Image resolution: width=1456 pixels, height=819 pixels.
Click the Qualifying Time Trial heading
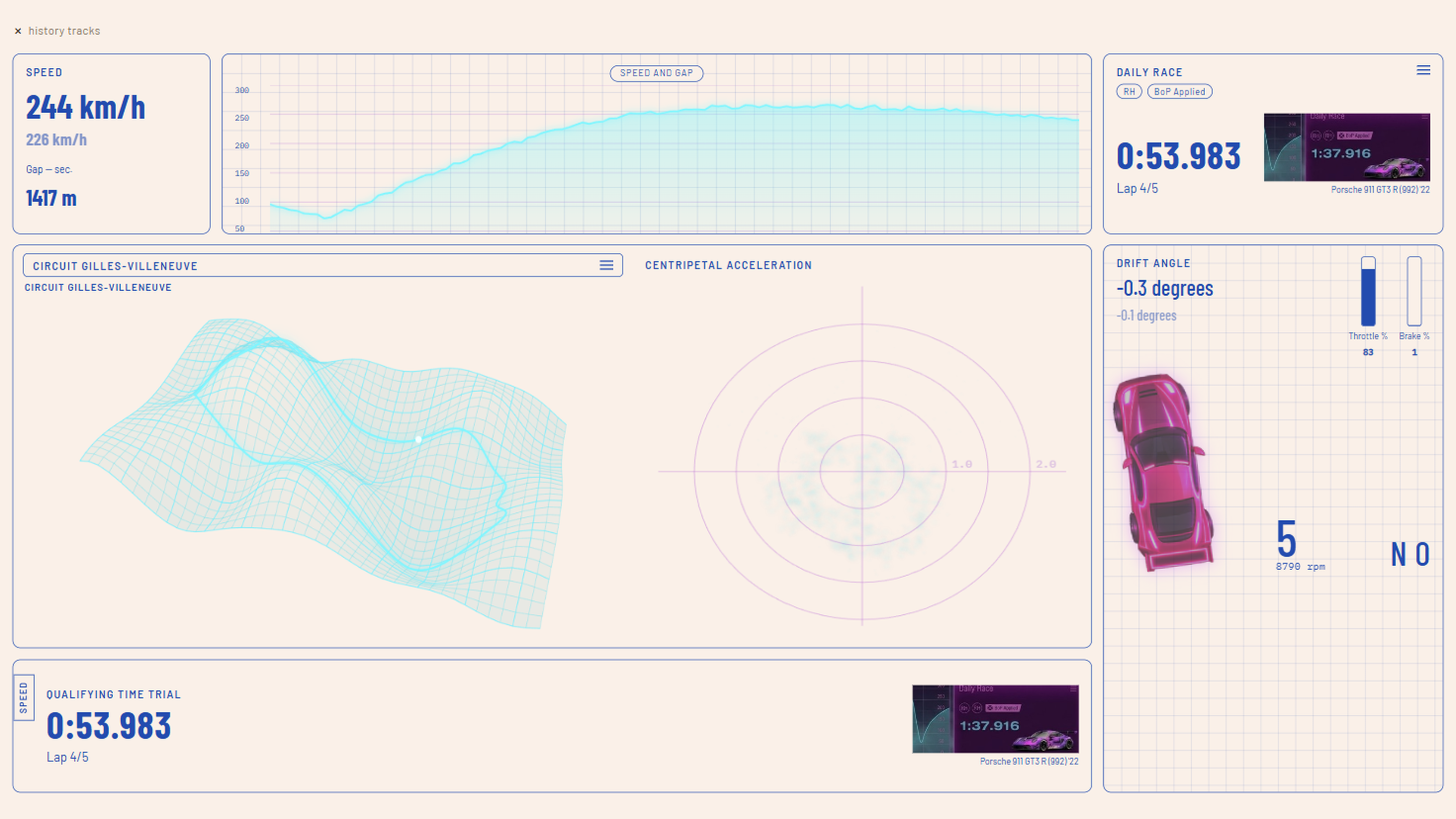(x=114, y=695)
